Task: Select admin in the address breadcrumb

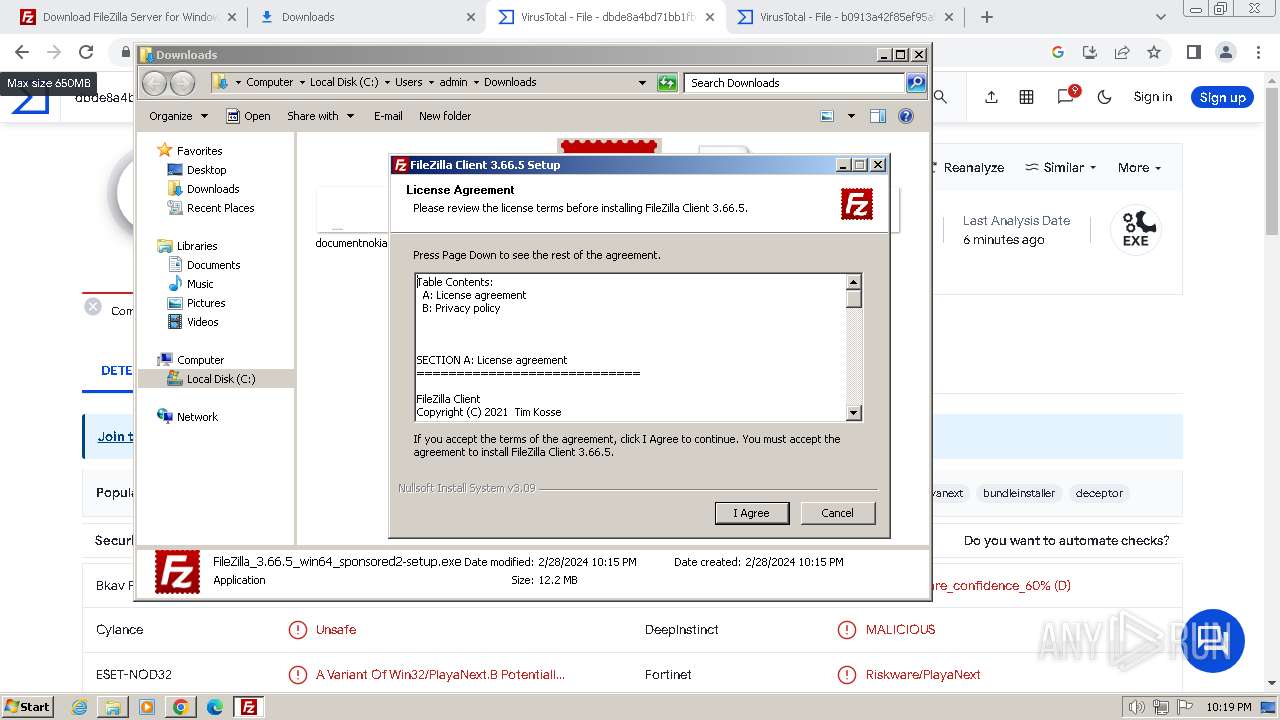Action: (x=453, y=82)
